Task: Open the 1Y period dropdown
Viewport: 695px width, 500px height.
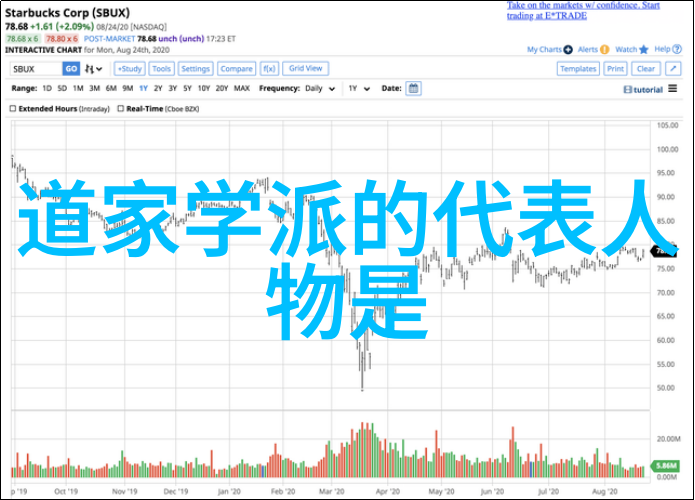Action: click(x=359, y=89)
